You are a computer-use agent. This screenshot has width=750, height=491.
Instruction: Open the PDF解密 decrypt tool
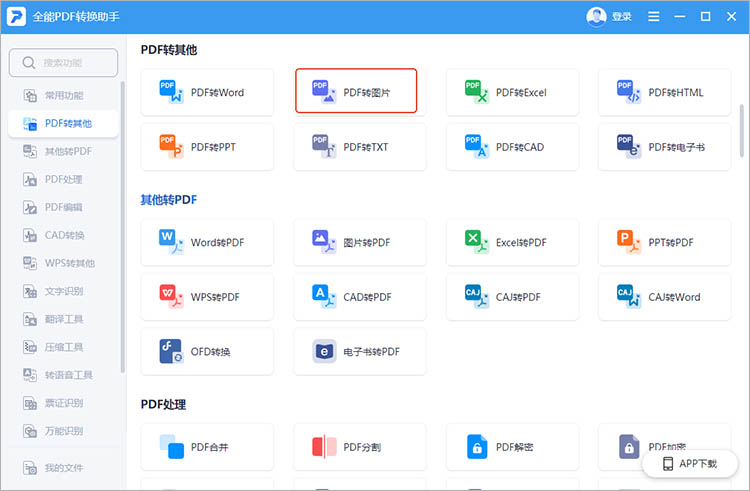point(512,447)
